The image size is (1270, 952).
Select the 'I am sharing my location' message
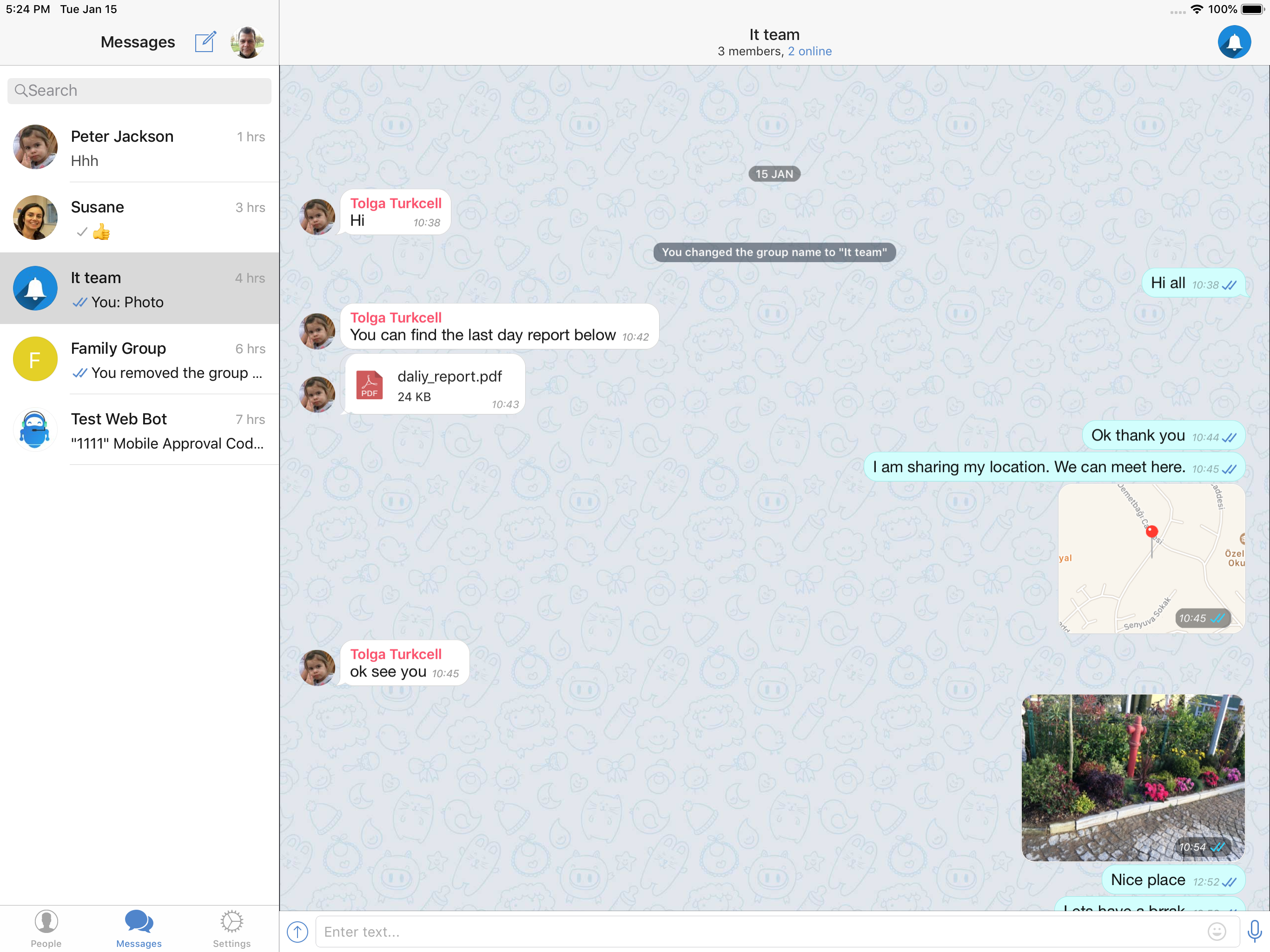click(1055, 467)
